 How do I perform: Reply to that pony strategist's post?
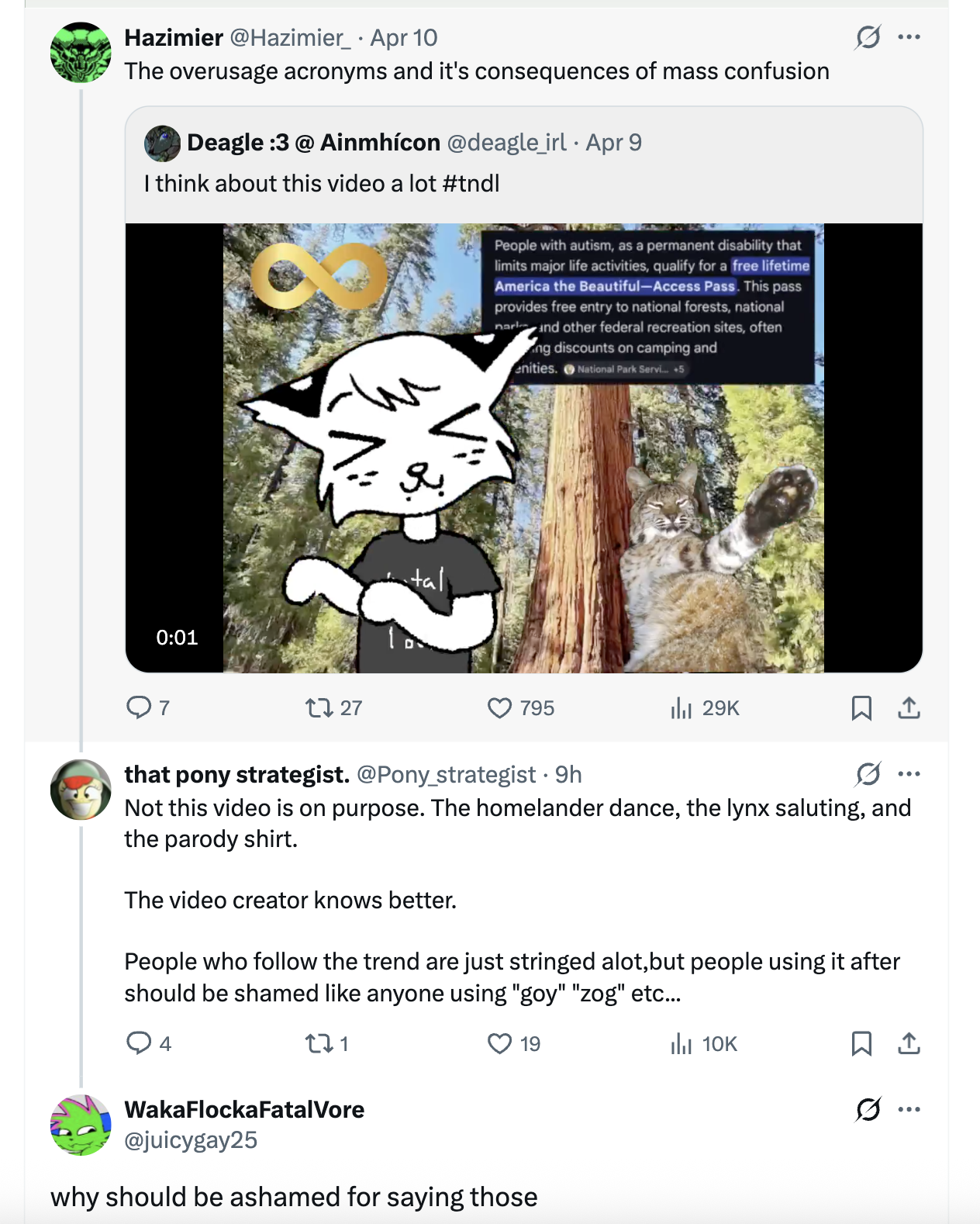tap(140, 1043)
